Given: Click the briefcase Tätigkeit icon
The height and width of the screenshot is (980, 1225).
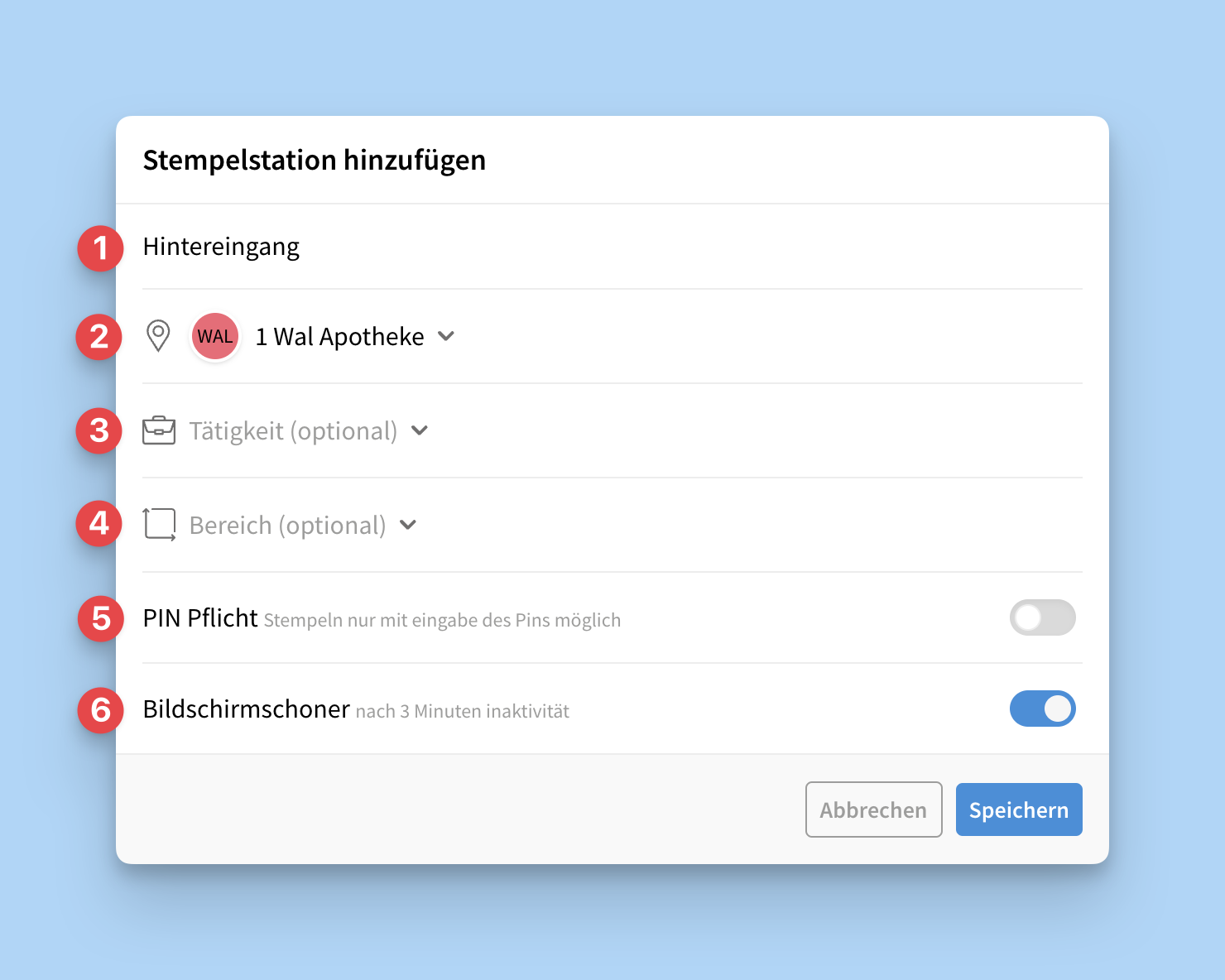Looking at the screenshot, I should click(159, 430).
